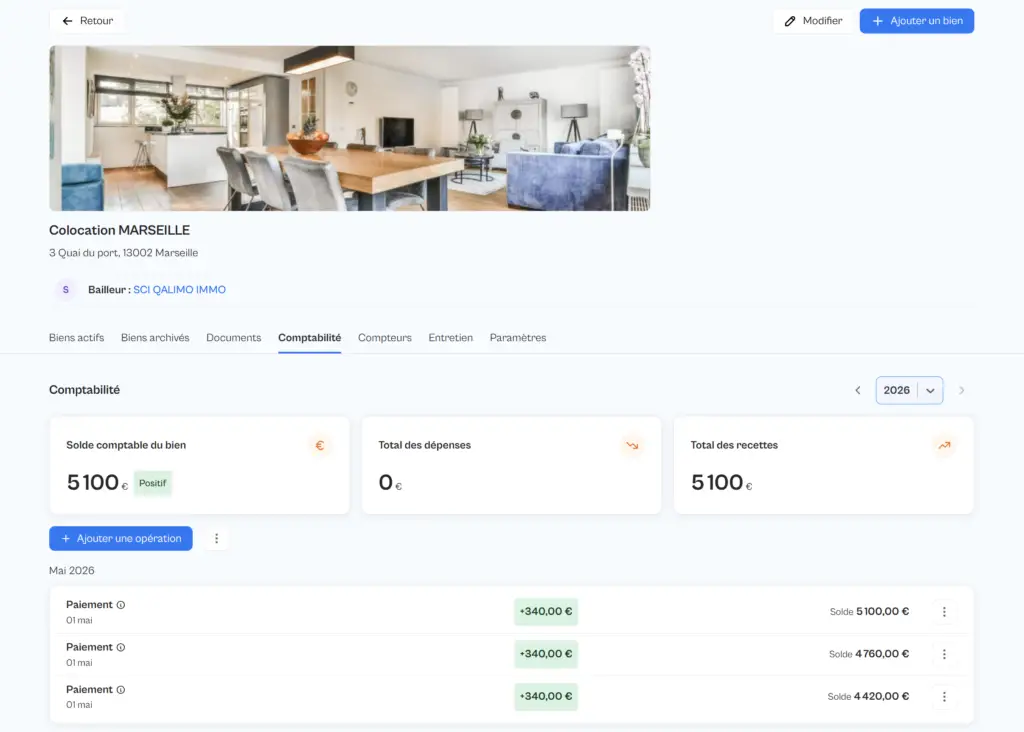This screenshot has width=1024, height=732.
Task: Click the Positif status badge
Action: pyautogui.click(x=153, y=483)
